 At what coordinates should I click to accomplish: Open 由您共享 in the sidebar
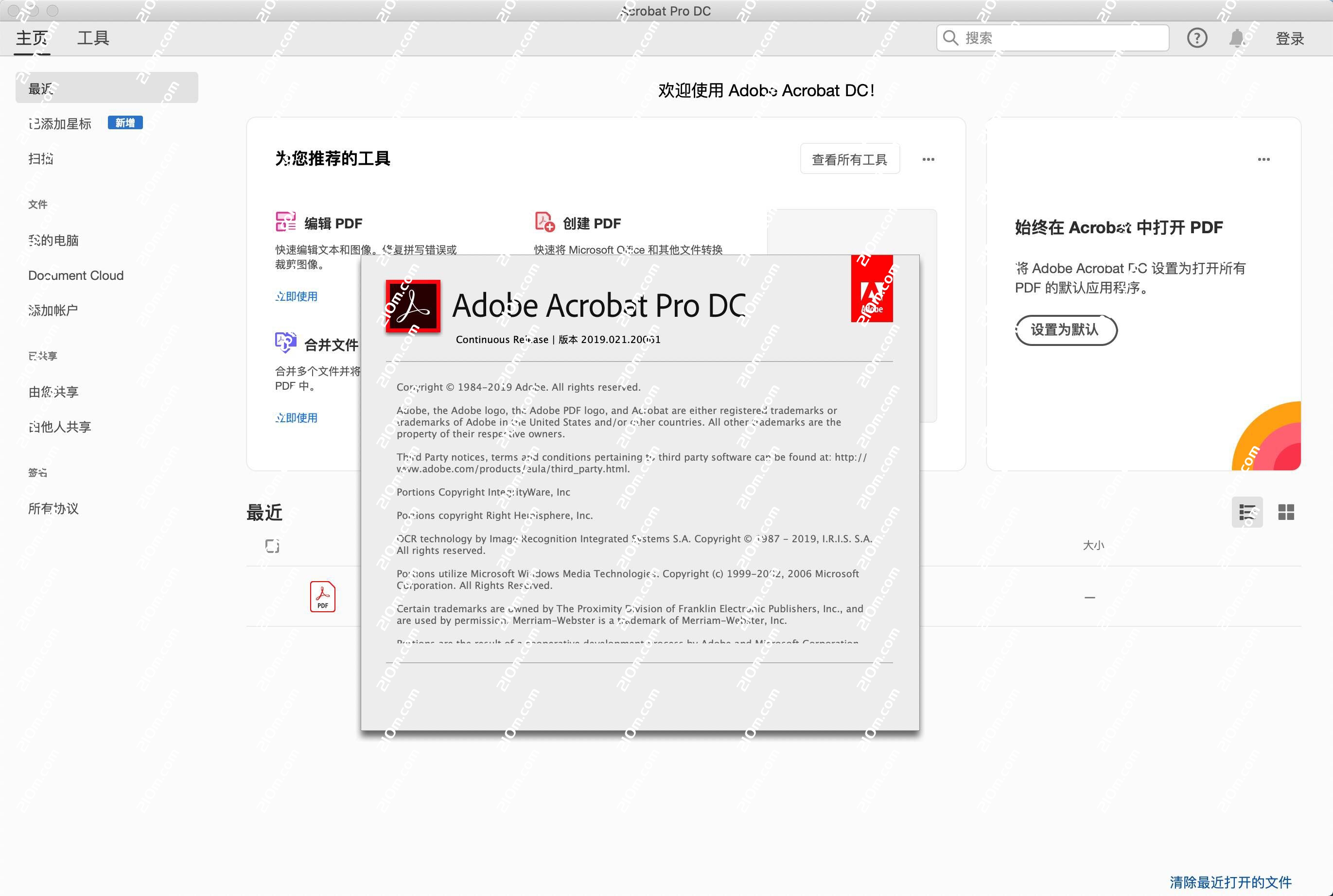[x=54, y=392]
